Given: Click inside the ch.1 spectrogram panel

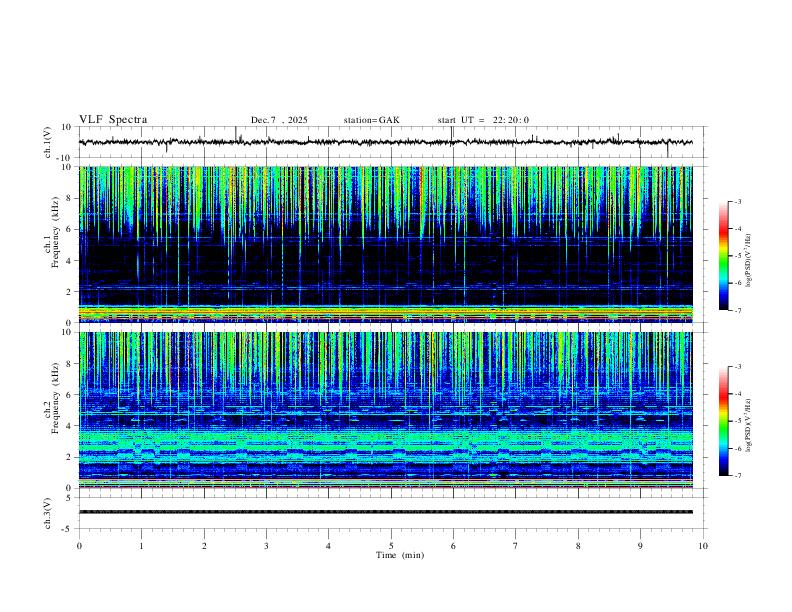Looking at the screenshot, I should [385, 244].
